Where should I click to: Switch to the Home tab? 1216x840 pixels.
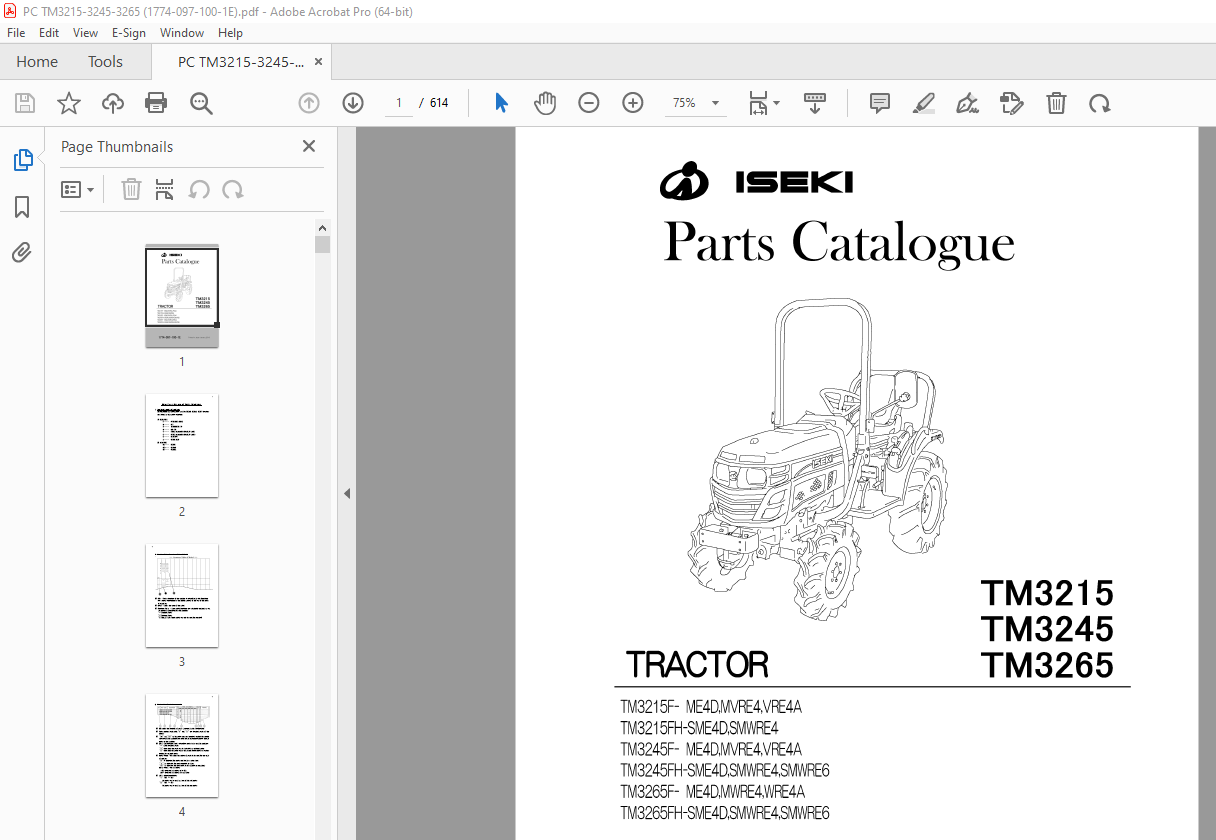(37, 62)
